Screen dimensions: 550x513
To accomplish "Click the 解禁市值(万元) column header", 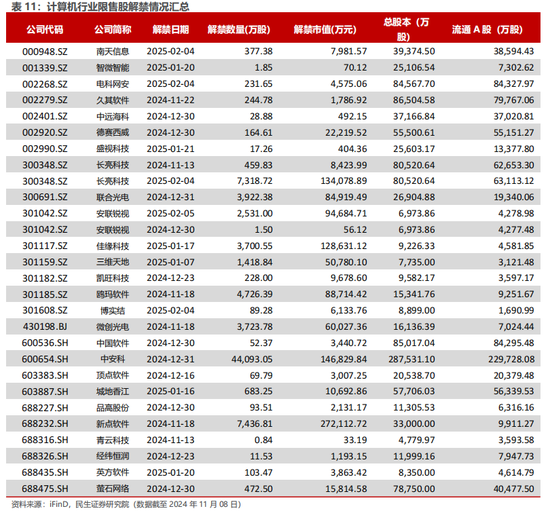I will pos(325,30).
